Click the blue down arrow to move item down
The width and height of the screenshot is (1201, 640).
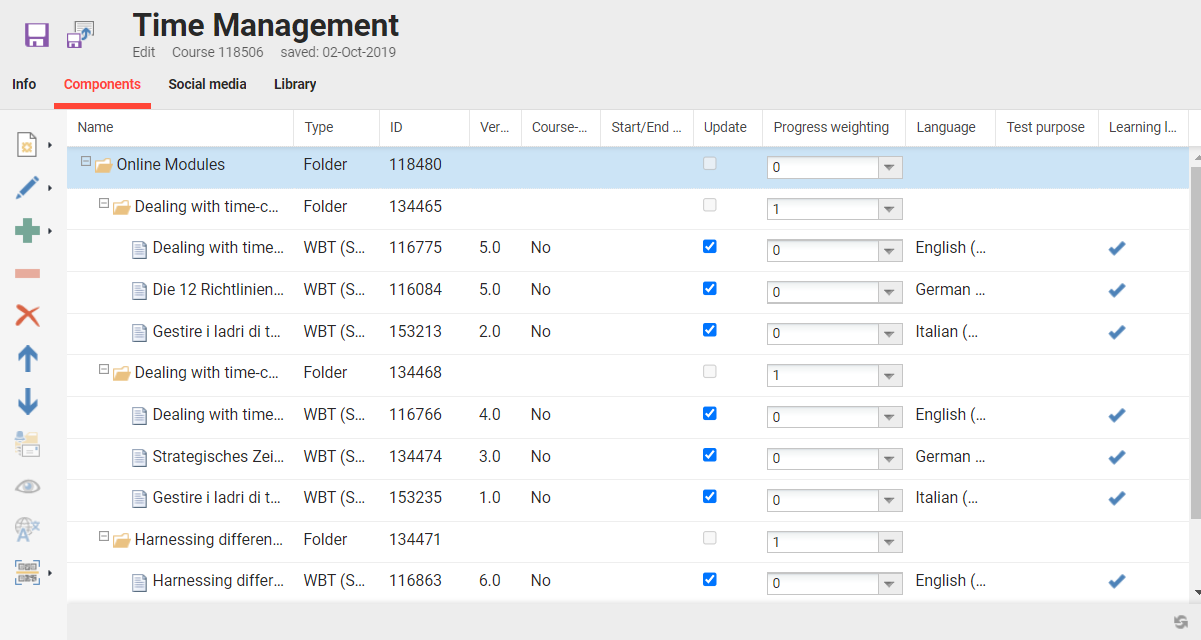point(28,401)
